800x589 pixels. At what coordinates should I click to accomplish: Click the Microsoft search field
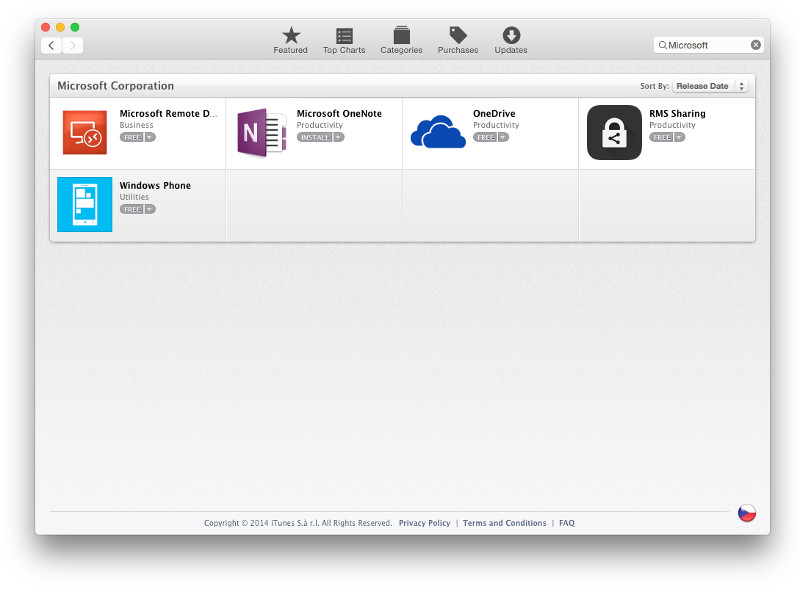709,45
